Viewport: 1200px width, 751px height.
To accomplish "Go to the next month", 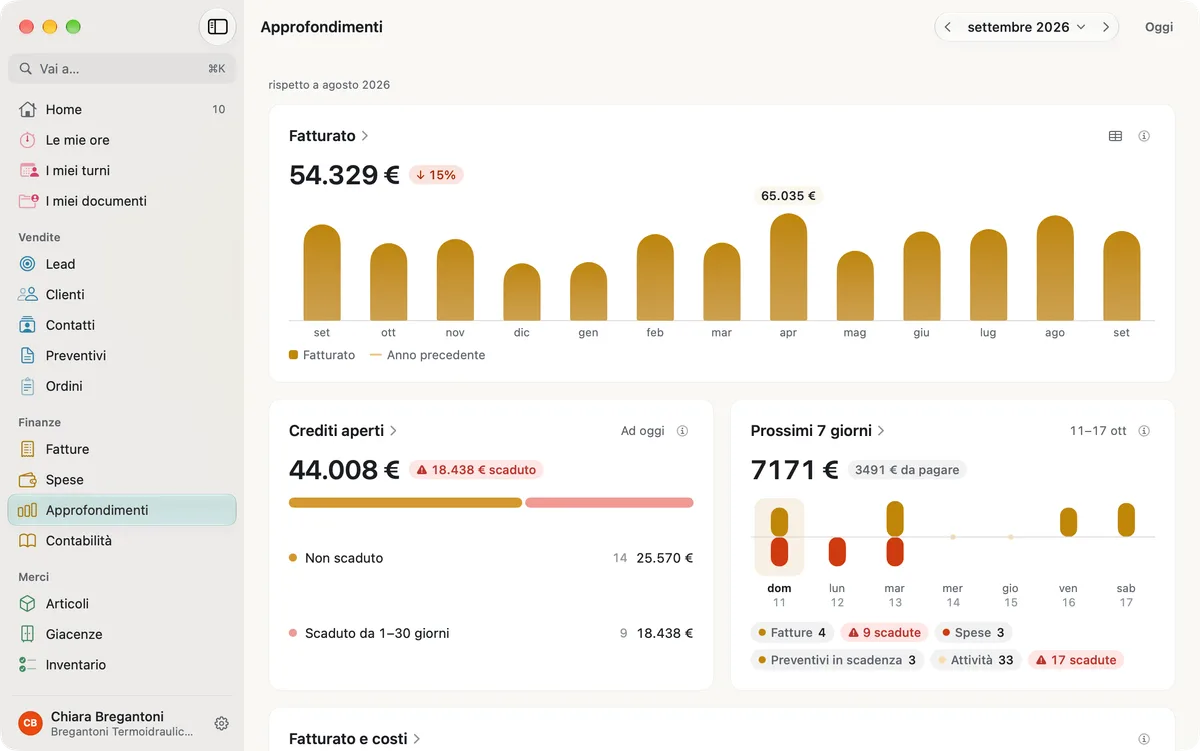I will [x=1105, y=27].
